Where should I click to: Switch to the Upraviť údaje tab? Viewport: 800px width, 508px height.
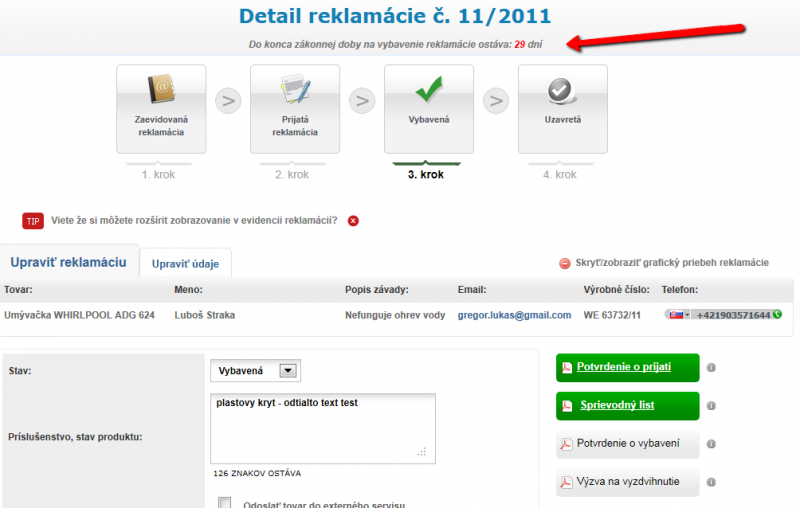click(185, 264)
